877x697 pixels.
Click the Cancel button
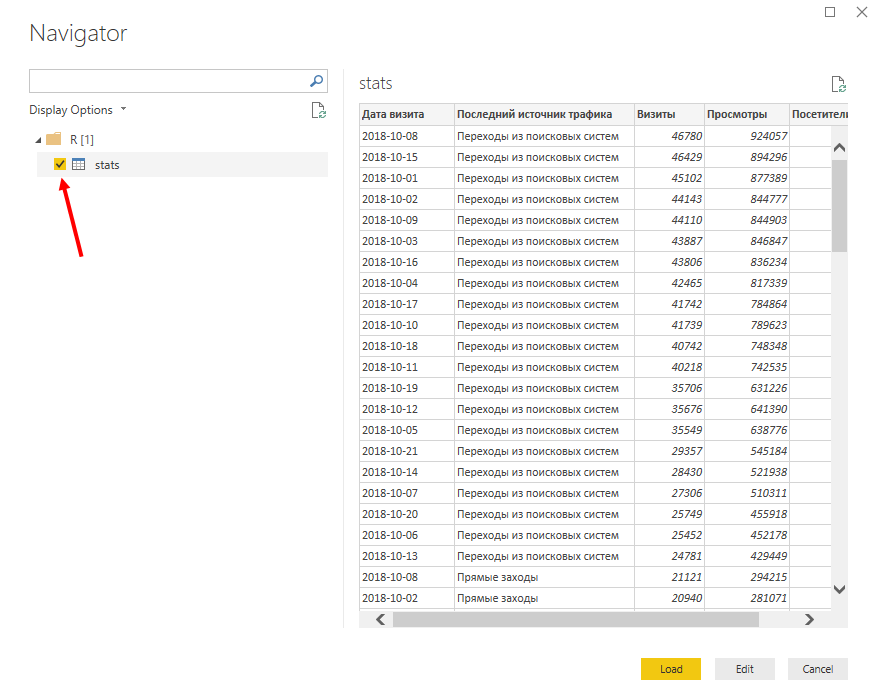817,669
